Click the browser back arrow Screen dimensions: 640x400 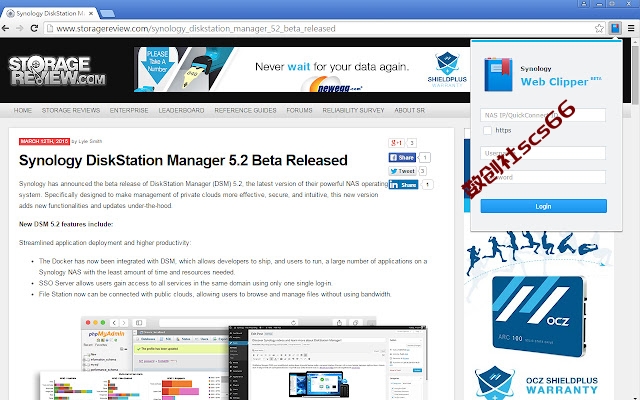pyautogui.click(x=6, y=28)
